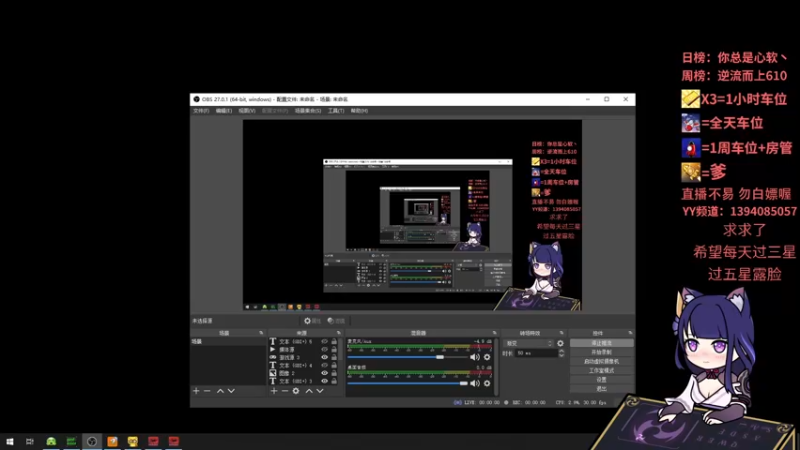Pop out the 混音器 dock panel
Viewport: 800px width, 450px height.
pyautogui.click(x=494, y=333)
